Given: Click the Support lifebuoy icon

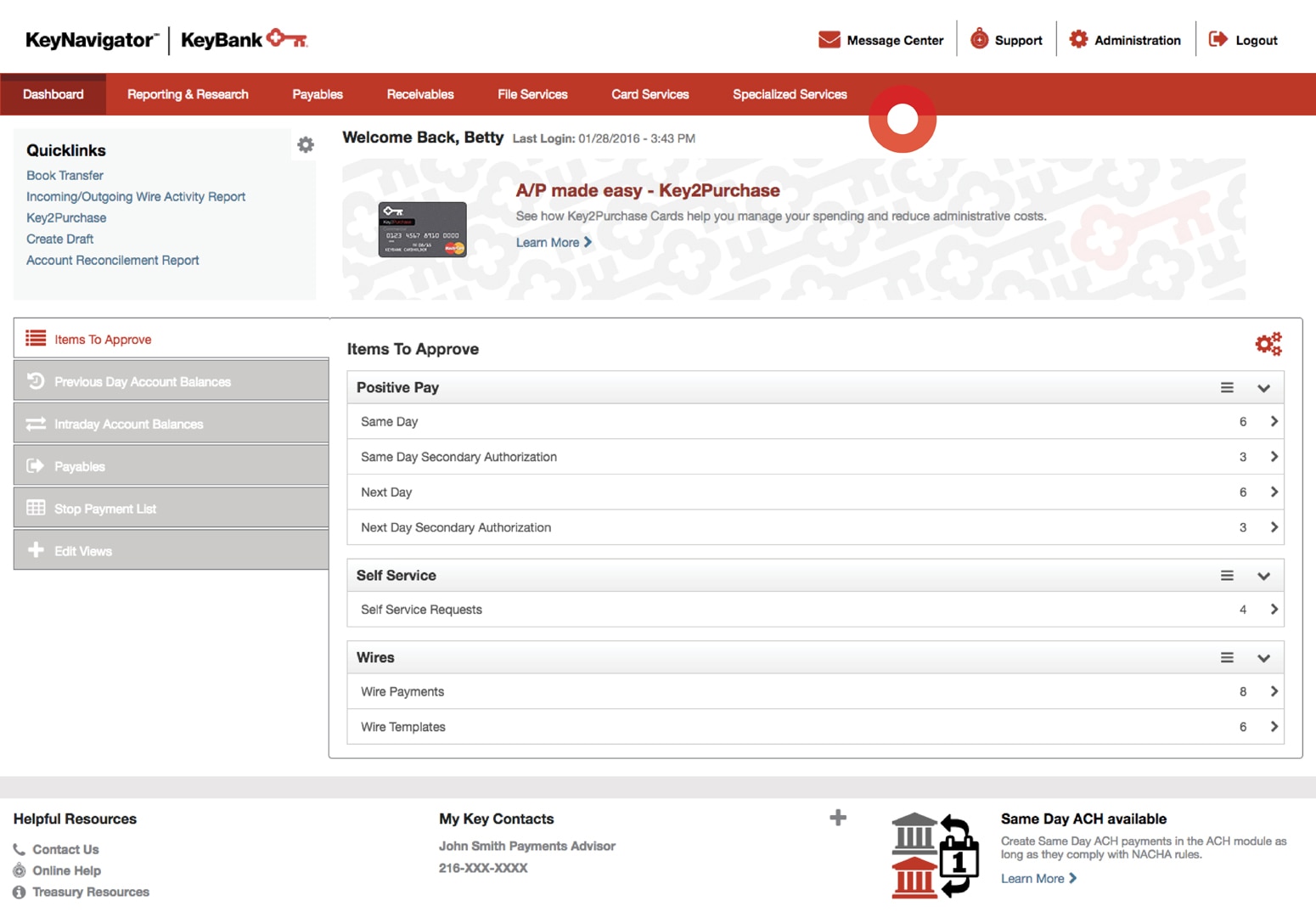Looking at the screenshot, I should tap(979, 39).
